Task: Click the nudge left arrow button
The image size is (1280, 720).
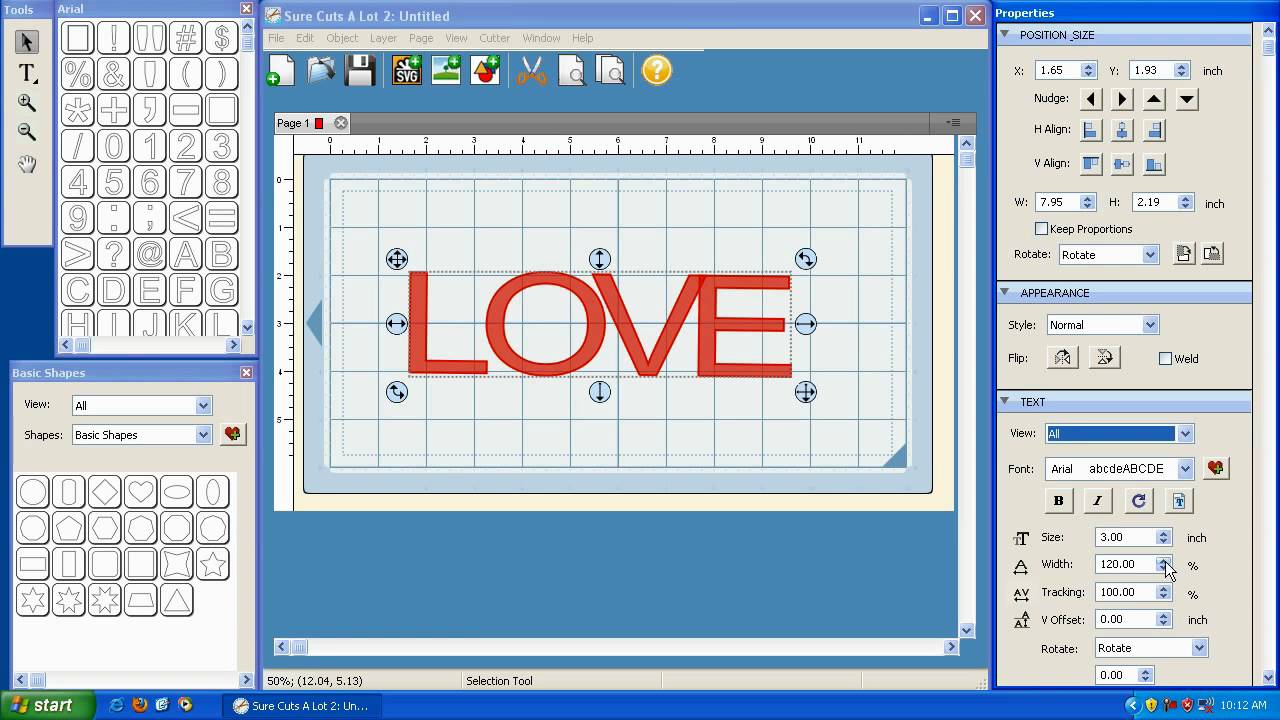Action: click(x=1091, y=99)
